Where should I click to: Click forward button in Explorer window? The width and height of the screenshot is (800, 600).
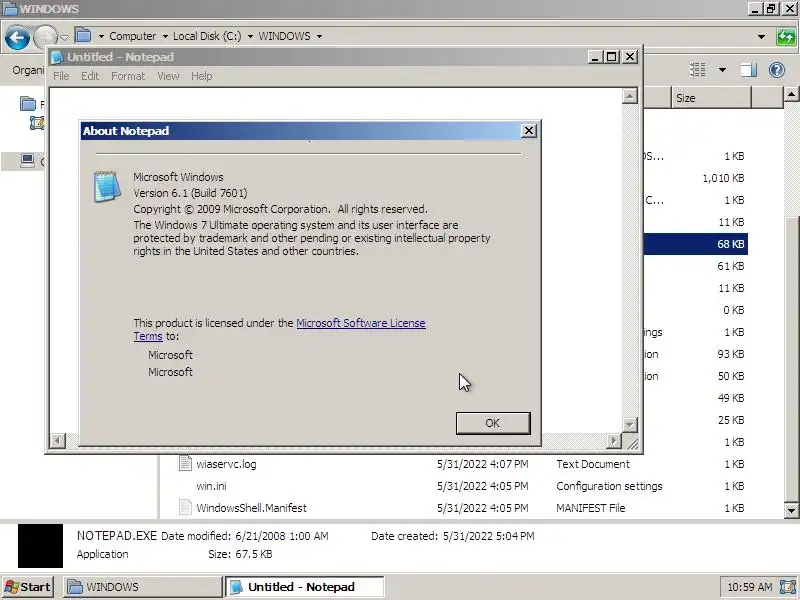(x=45, y=37)
